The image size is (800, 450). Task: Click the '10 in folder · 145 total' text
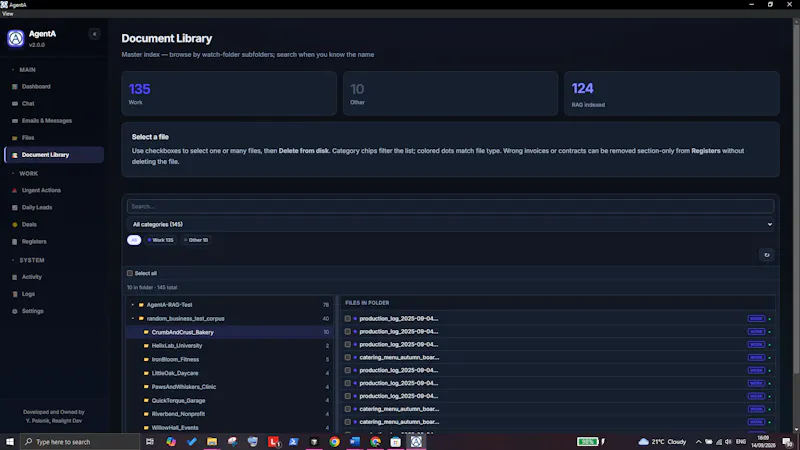(x=152, y=288)
